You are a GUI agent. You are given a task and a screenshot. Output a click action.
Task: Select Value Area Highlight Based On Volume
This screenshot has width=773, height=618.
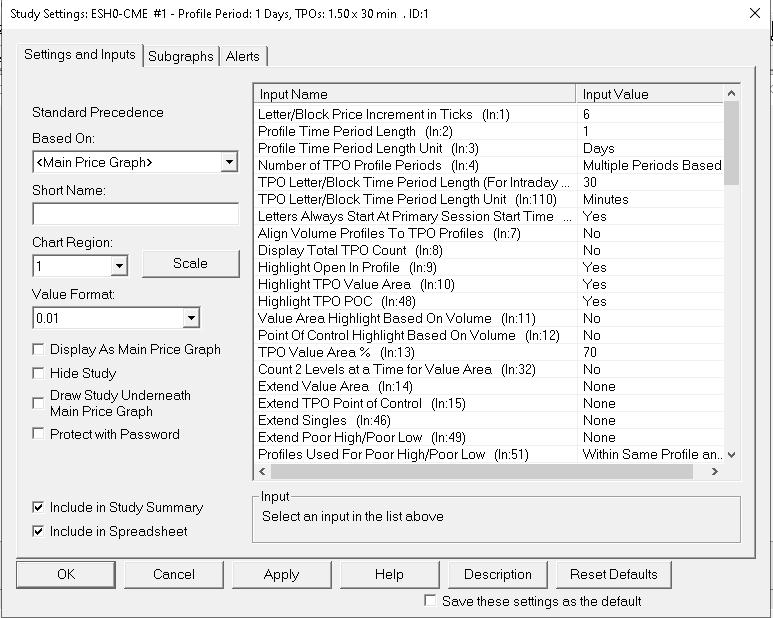point(489,318)
